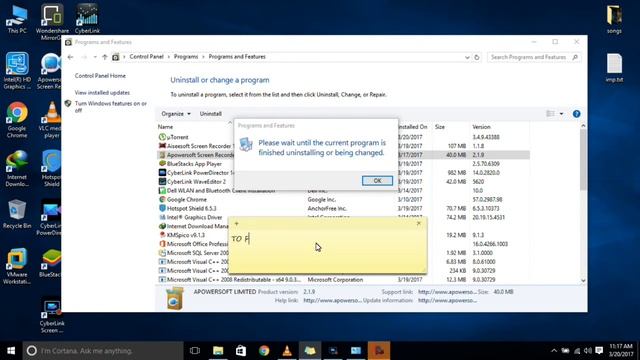Image resolution: width=640 pixels, height=360 pixels.
Task: Open VMware Workstation desktop icon
Action: point(17,266)
